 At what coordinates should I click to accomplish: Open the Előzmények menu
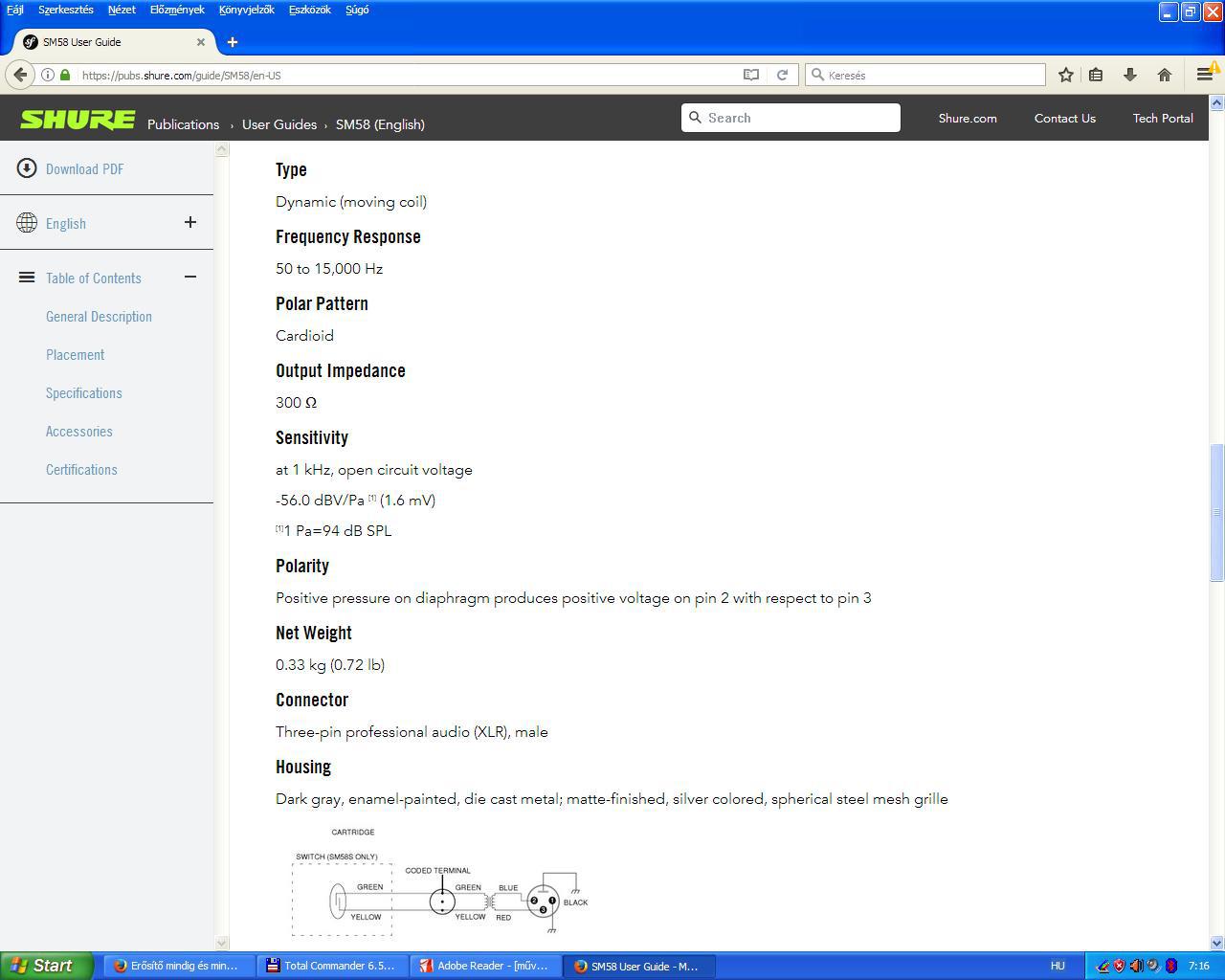tap(177, 10)
